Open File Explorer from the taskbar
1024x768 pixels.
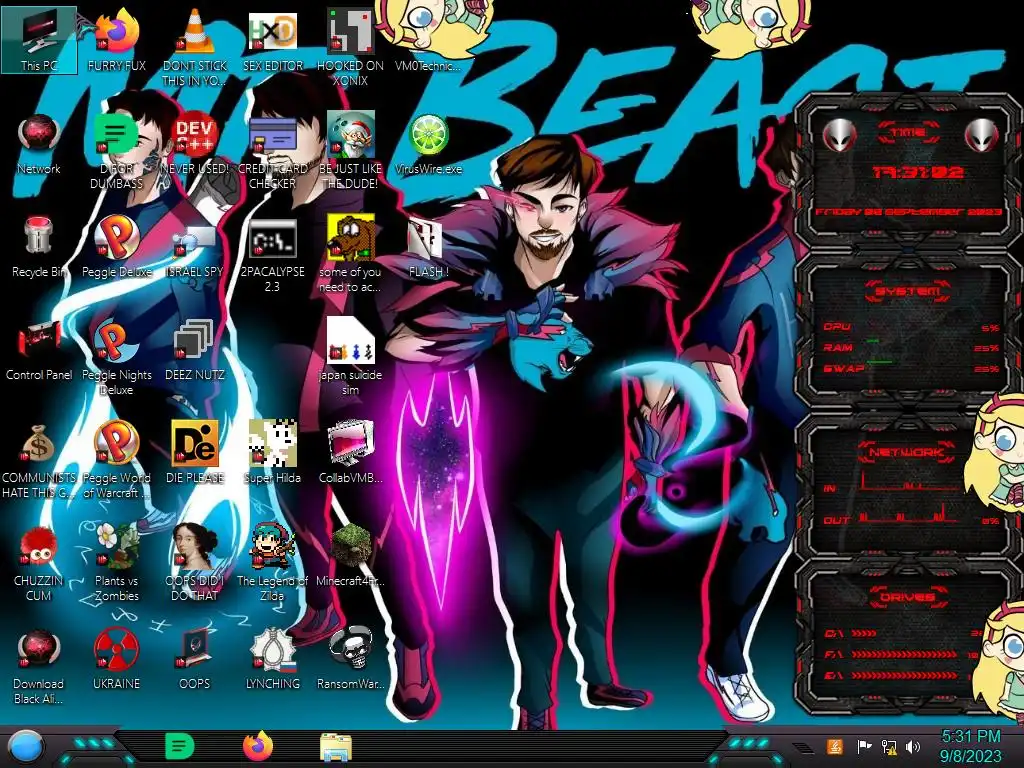[x=336, y=747]
